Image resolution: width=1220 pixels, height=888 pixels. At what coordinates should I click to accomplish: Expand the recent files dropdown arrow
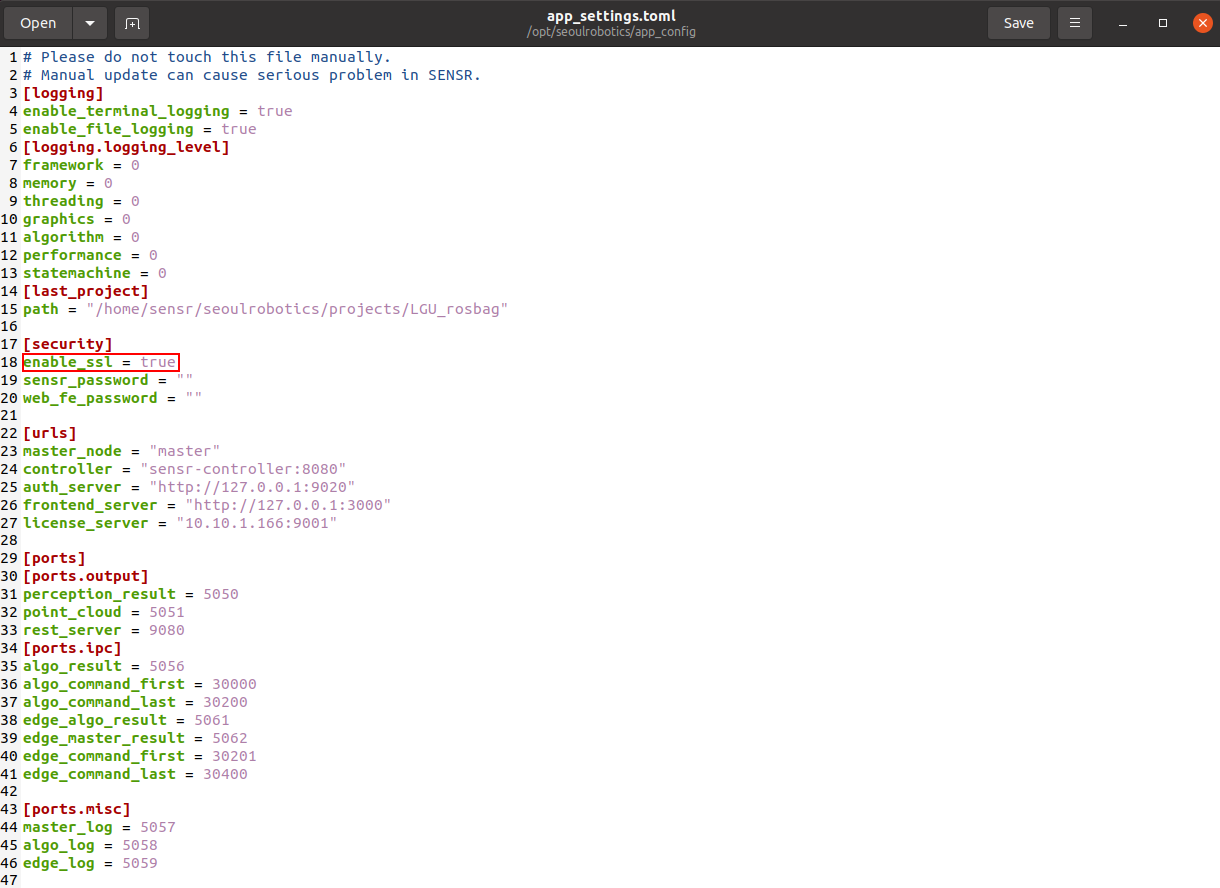pos(90,22)
